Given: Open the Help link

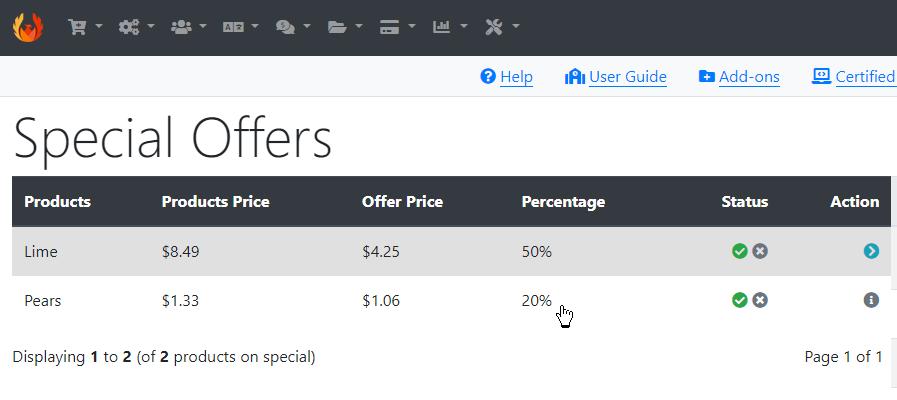Looking at the screenshot, I should coord(506,77).
